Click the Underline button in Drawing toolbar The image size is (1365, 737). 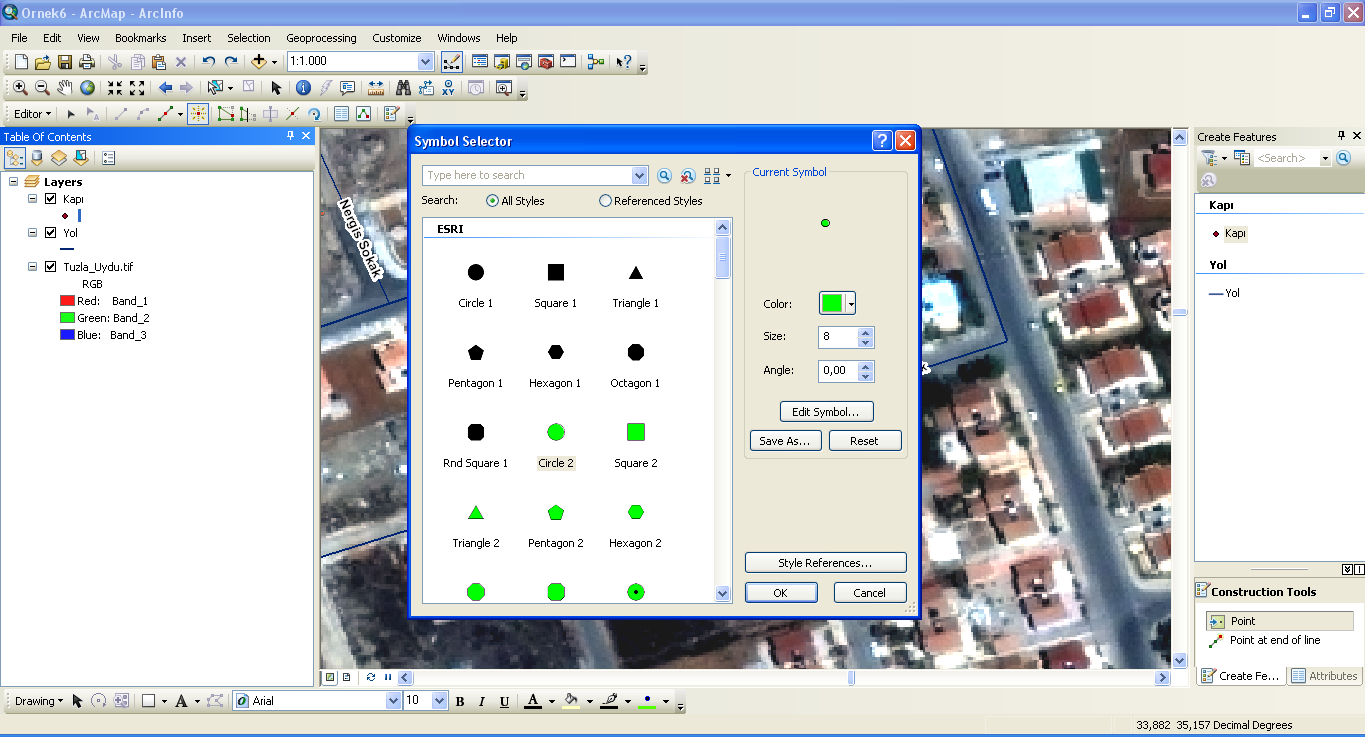point(504,701)
